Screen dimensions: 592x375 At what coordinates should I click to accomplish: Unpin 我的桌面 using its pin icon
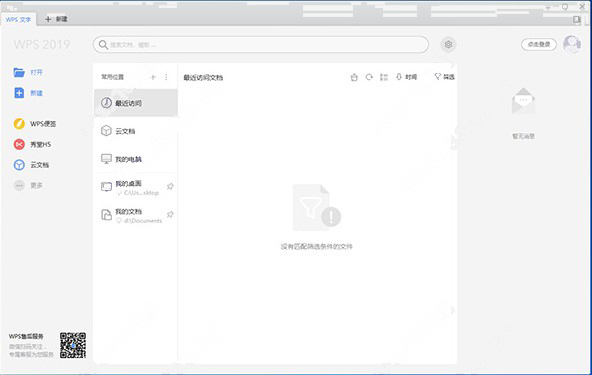click(x=170, y=187)
